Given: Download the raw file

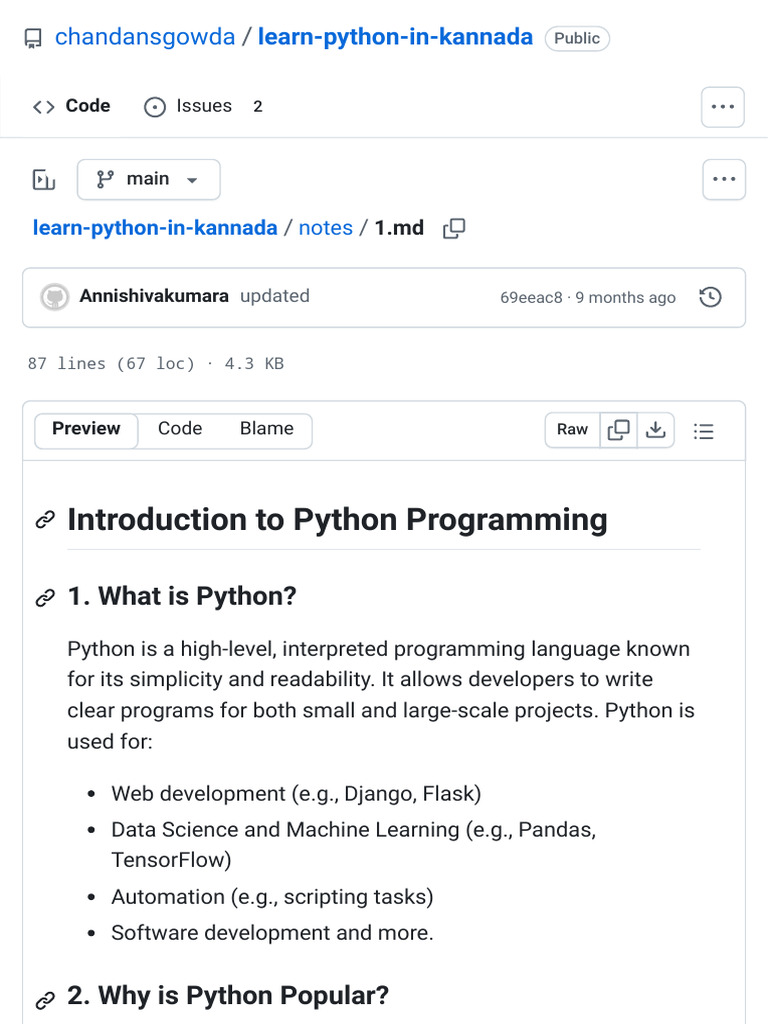Looking at the screenshot, I should (x=656, y=430).
